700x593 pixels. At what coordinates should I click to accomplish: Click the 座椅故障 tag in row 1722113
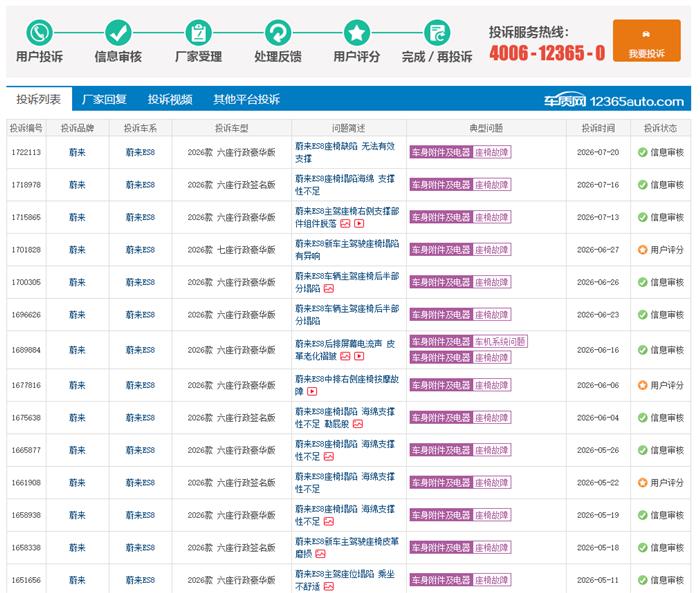492,152
